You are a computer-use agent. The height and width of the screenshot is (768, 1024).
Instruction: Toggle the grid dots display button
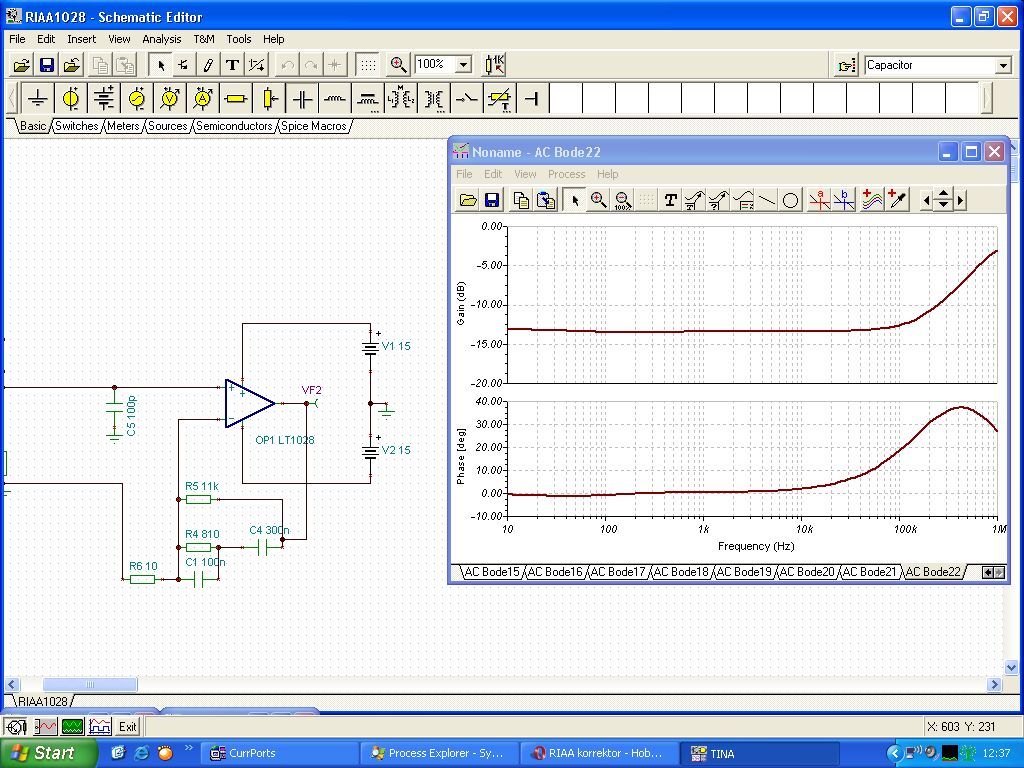368,65
